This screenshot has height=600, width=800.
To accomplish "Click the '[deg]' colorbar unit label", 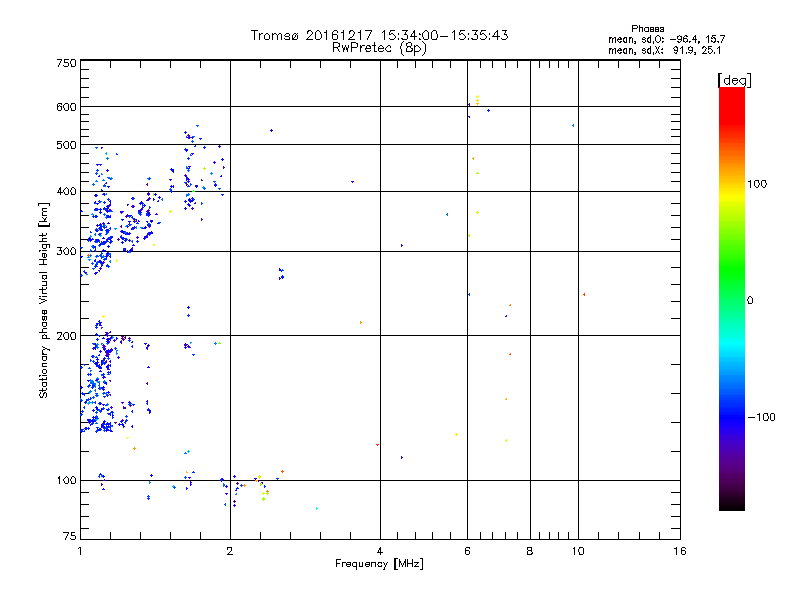I will click(x=734, y=80).
